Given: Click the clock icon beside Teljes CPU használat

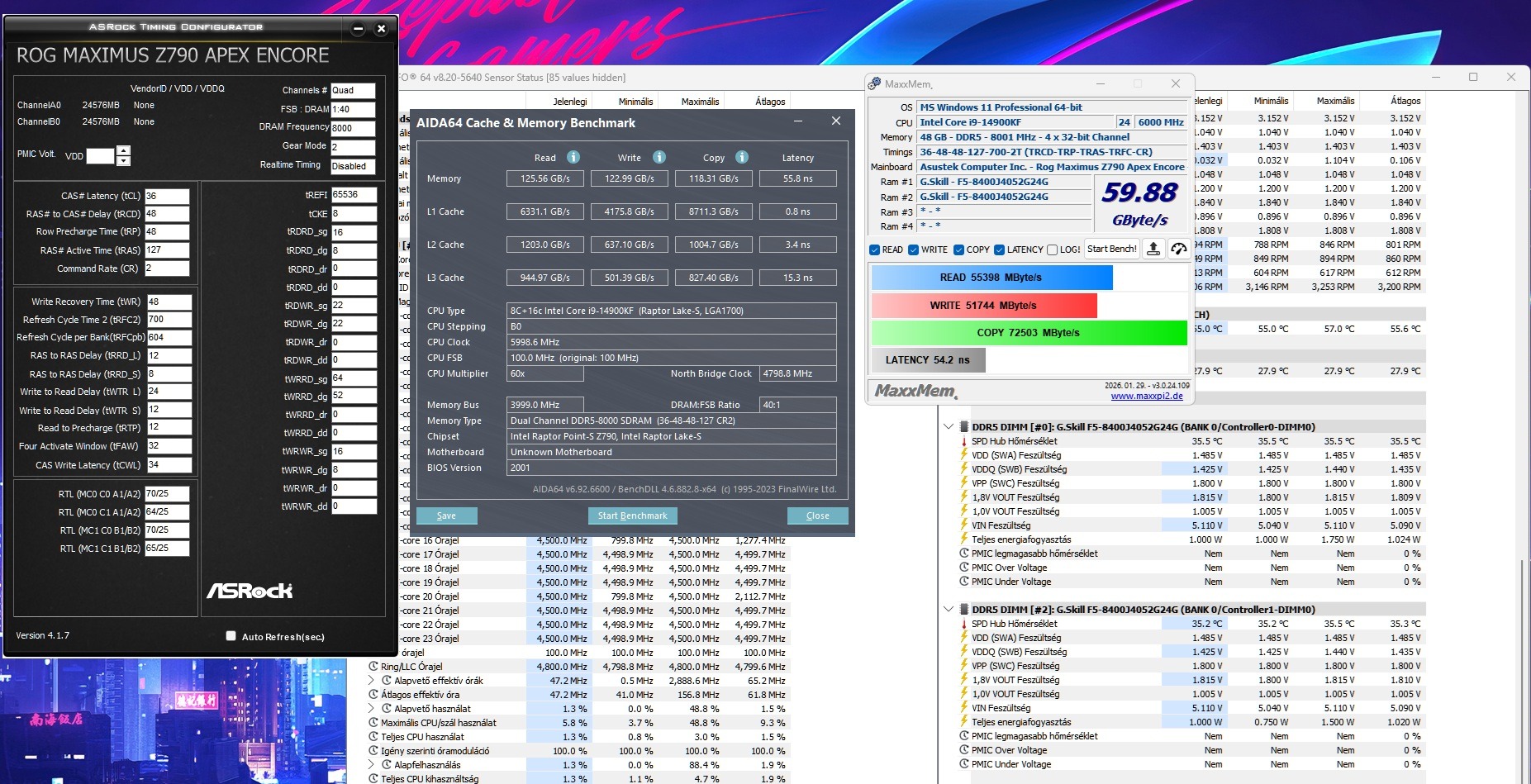Looking at the screenshot, I should [x=373, y=737].
